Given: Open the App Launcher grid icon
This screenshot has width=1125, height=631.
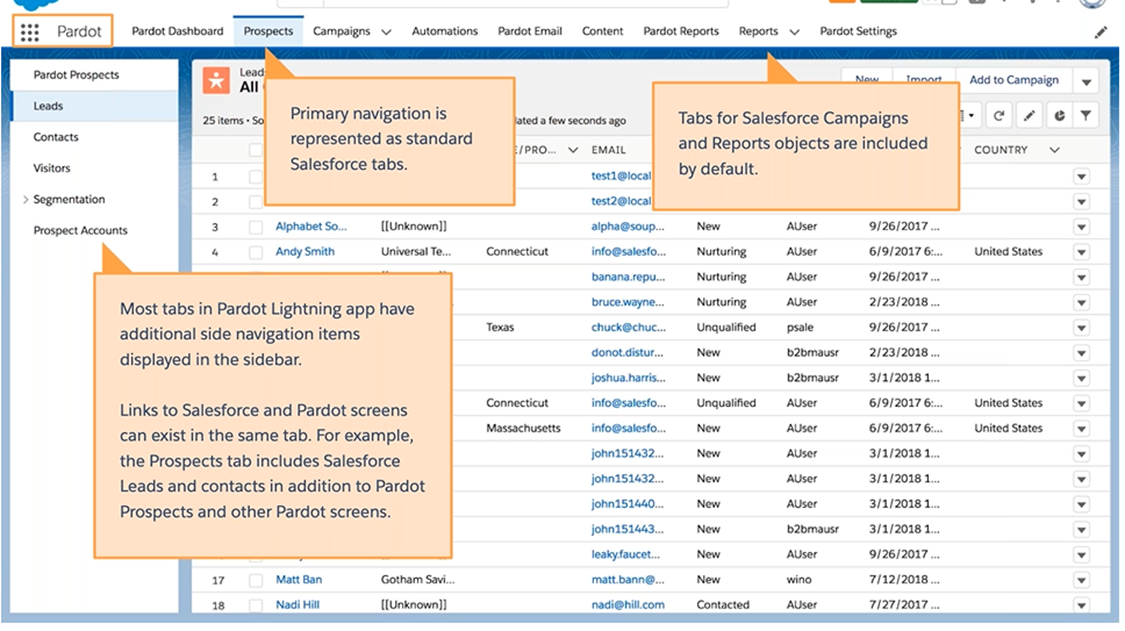Looking at the screenshot, I should click(30, 32).
